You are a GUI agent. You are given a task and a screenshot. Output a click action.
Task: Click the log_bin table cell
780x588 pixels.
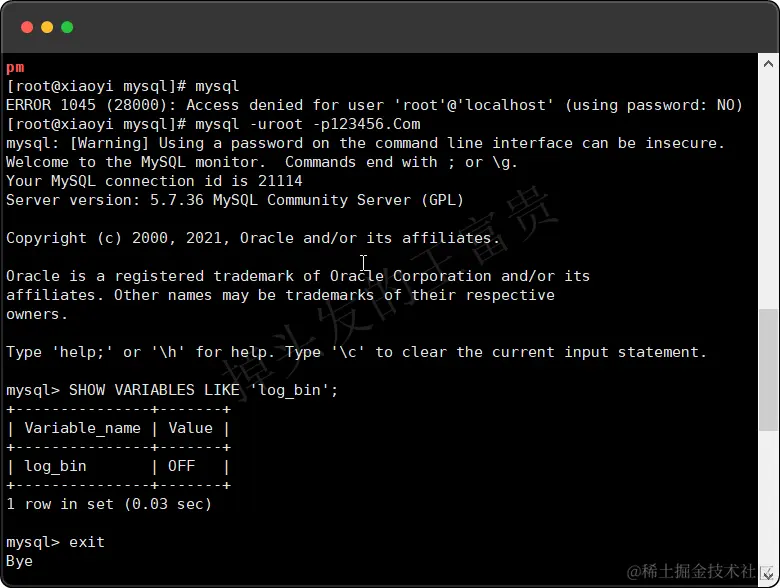pyautogui.click(x=55, y=466)
